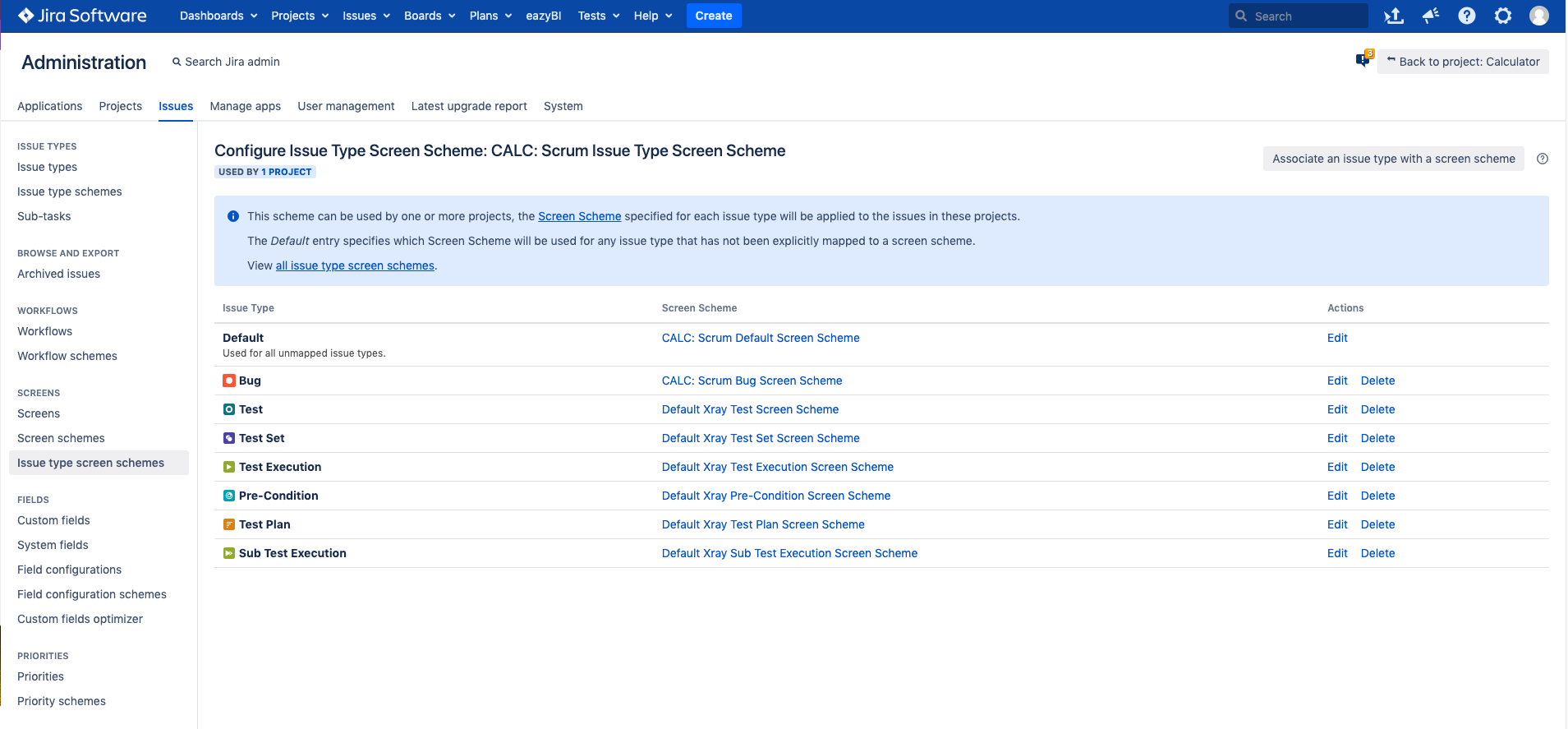This screenshot has width=1568, height=729.
Task: Open CALC: Scrum Bug Screen Scheme link
Action: click(752, 381)
